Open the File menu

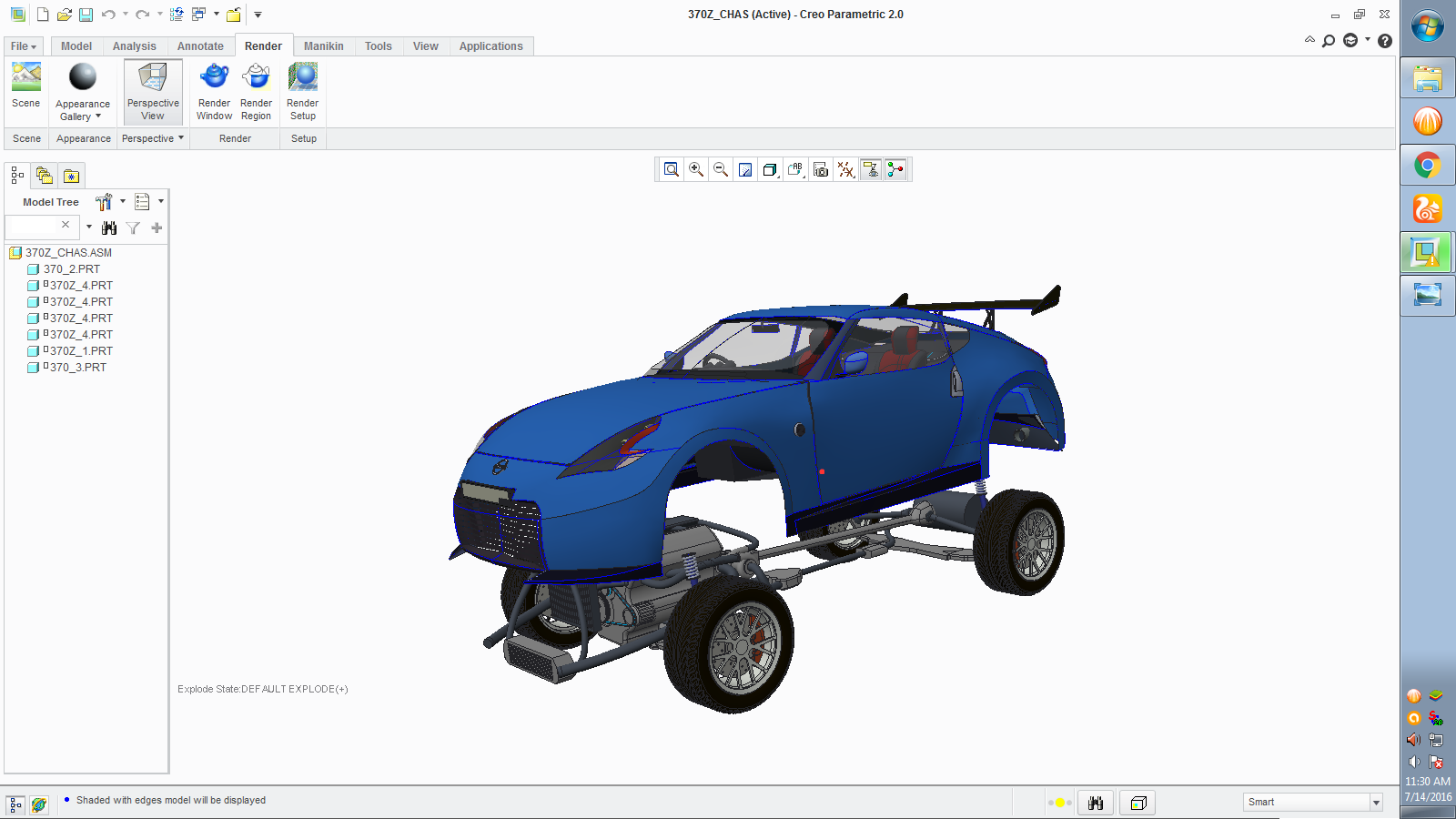(x=24, y=46)
